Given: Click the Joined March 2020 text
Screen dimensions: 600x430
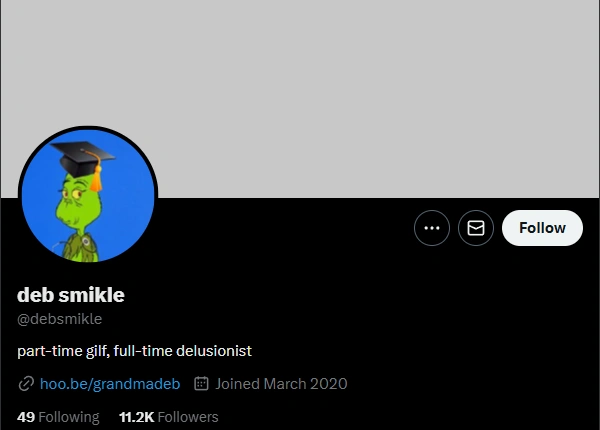Looking at the screenshot, I should pyautogui.click(x=281, y=384).
